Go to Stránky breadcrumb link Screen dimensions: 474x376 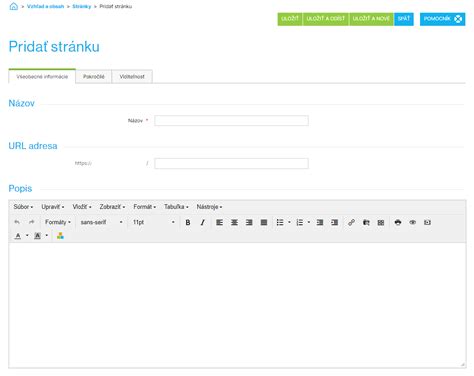tap(82, 6)
